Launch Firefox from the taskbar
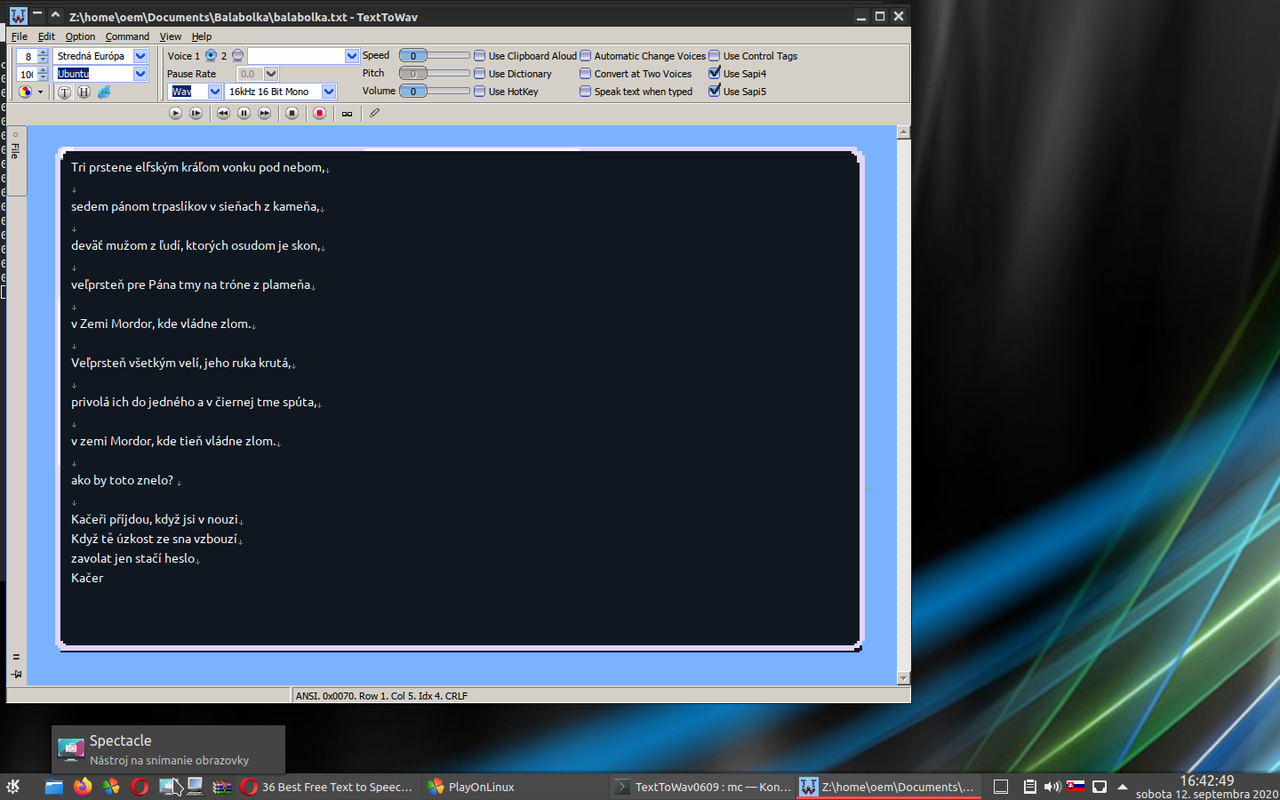Screen dimensions: 1280x800 tap(82, 786)
